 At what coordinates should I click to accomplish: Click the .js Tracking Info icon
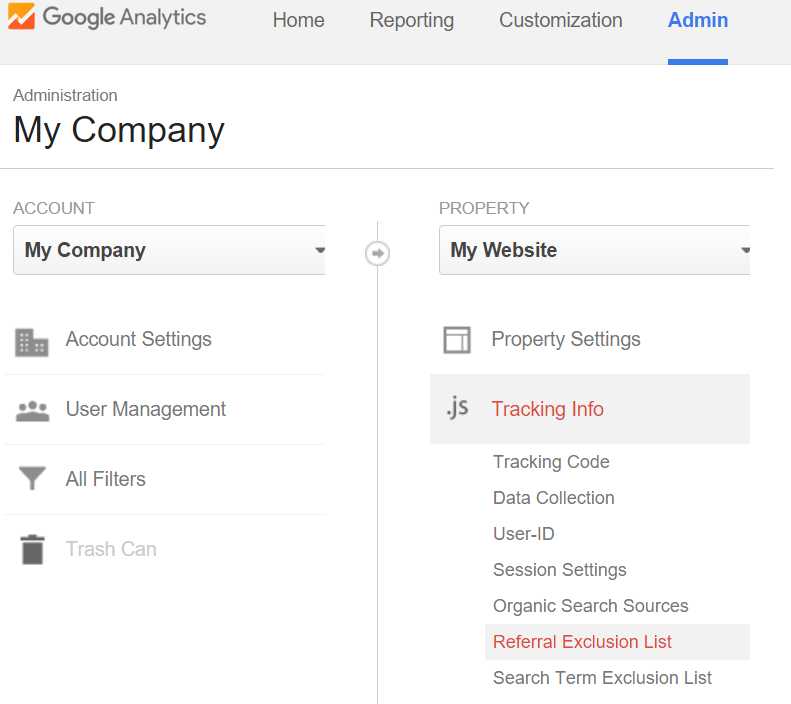[x=458, y=407]
